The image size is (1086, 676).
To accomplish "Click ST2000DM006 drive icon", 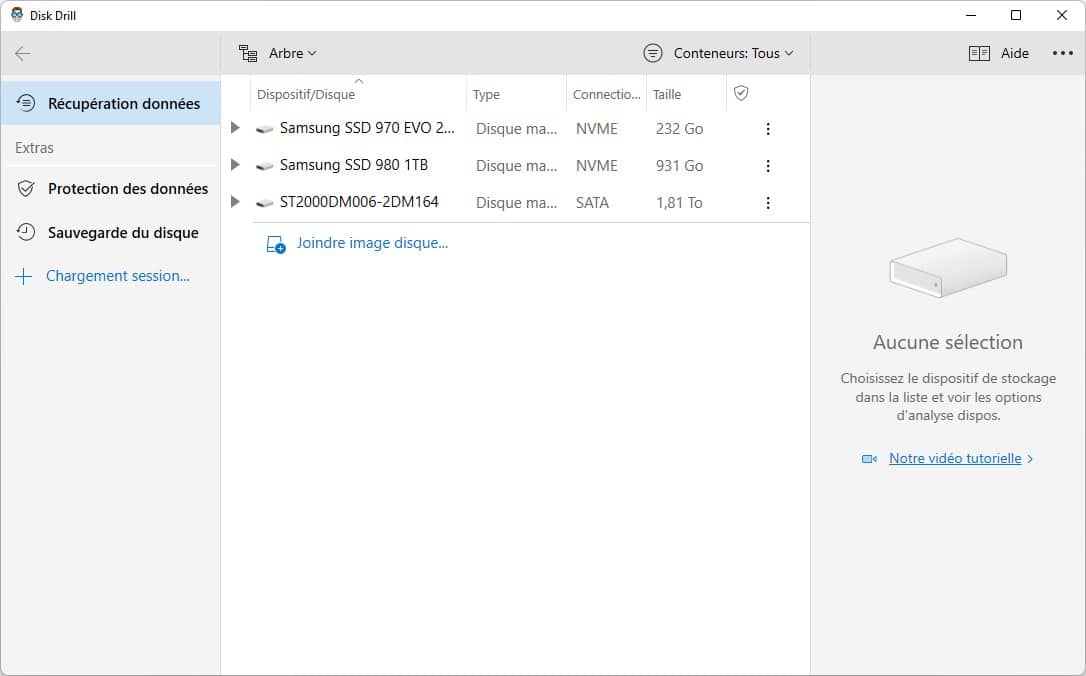I will click(265, 203).
